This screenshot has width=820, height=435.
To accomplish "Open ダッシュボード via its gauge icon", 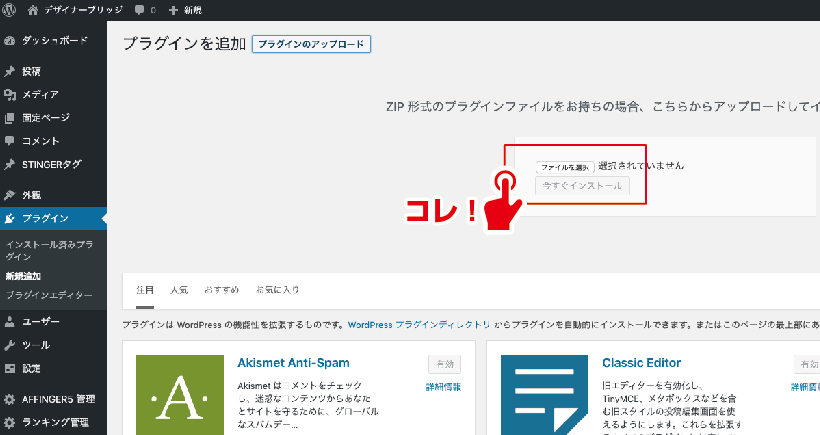I will 10,42.
